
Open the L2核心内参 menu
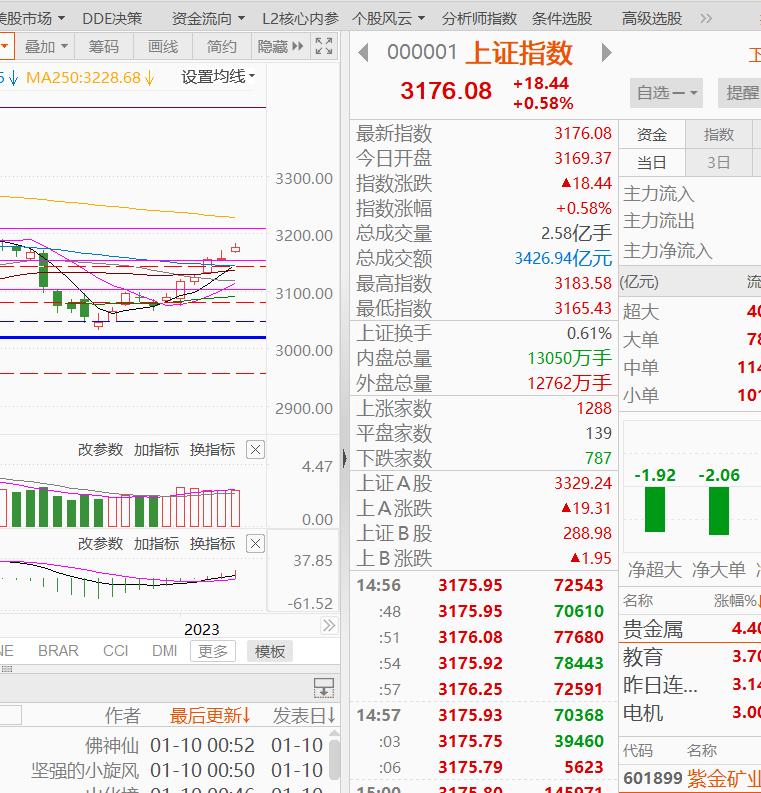point(300,19)
